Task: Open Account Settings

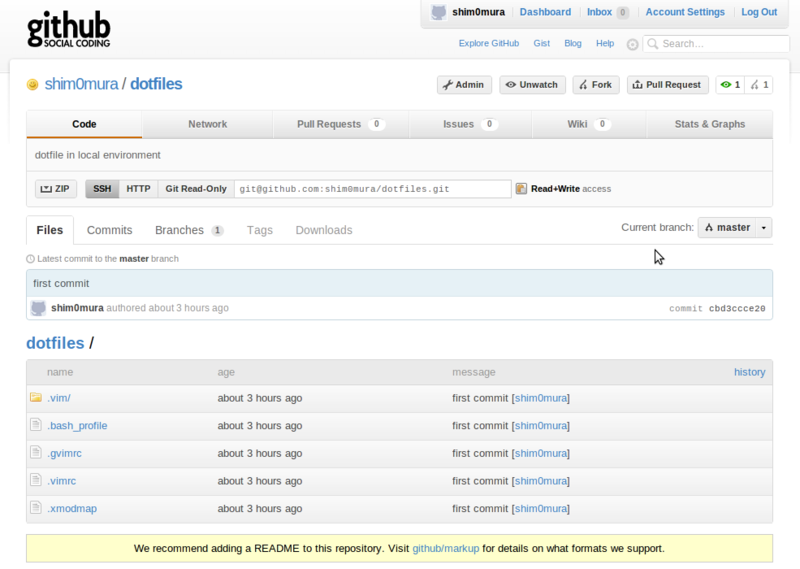Action: point(685,12)
